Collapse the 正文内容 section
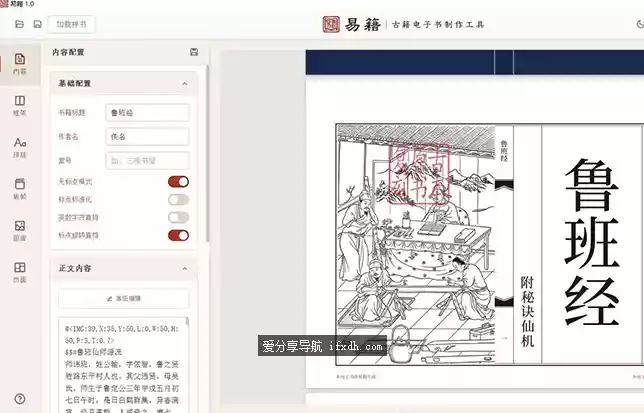 tap(184, 269)
